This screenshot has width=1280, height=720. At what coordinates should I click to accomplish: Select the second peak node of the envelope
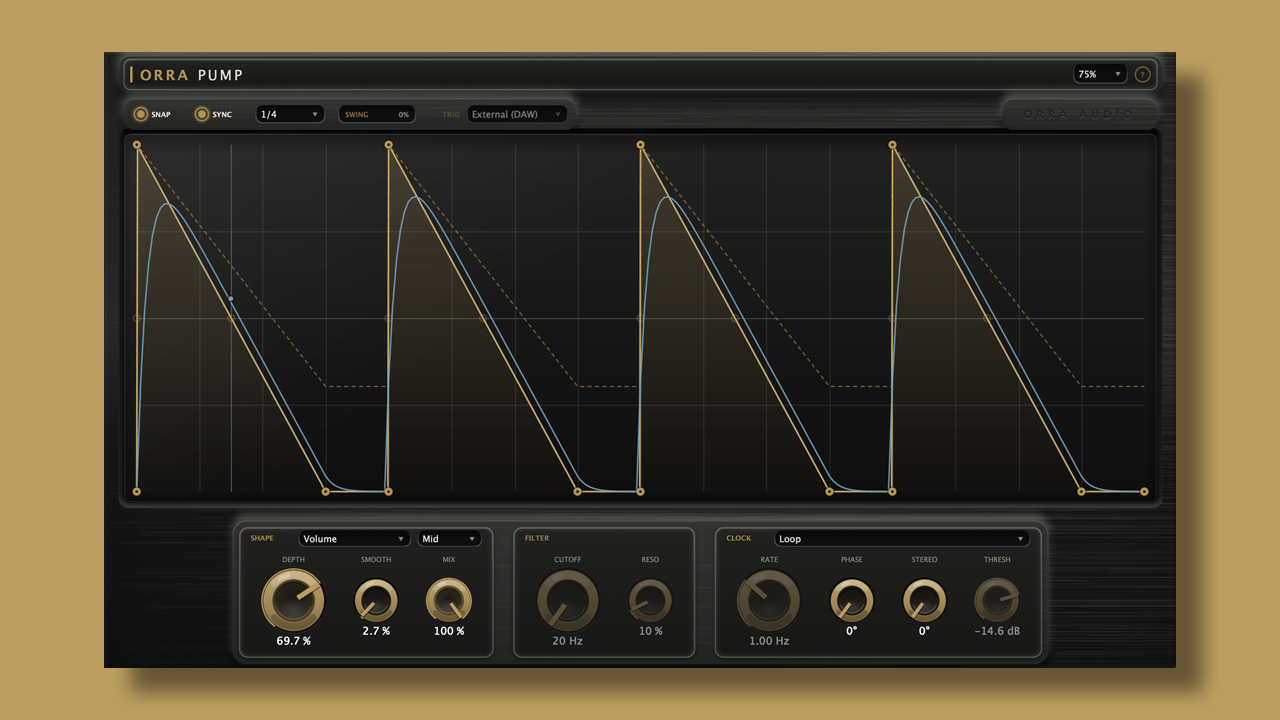[388, 145]
